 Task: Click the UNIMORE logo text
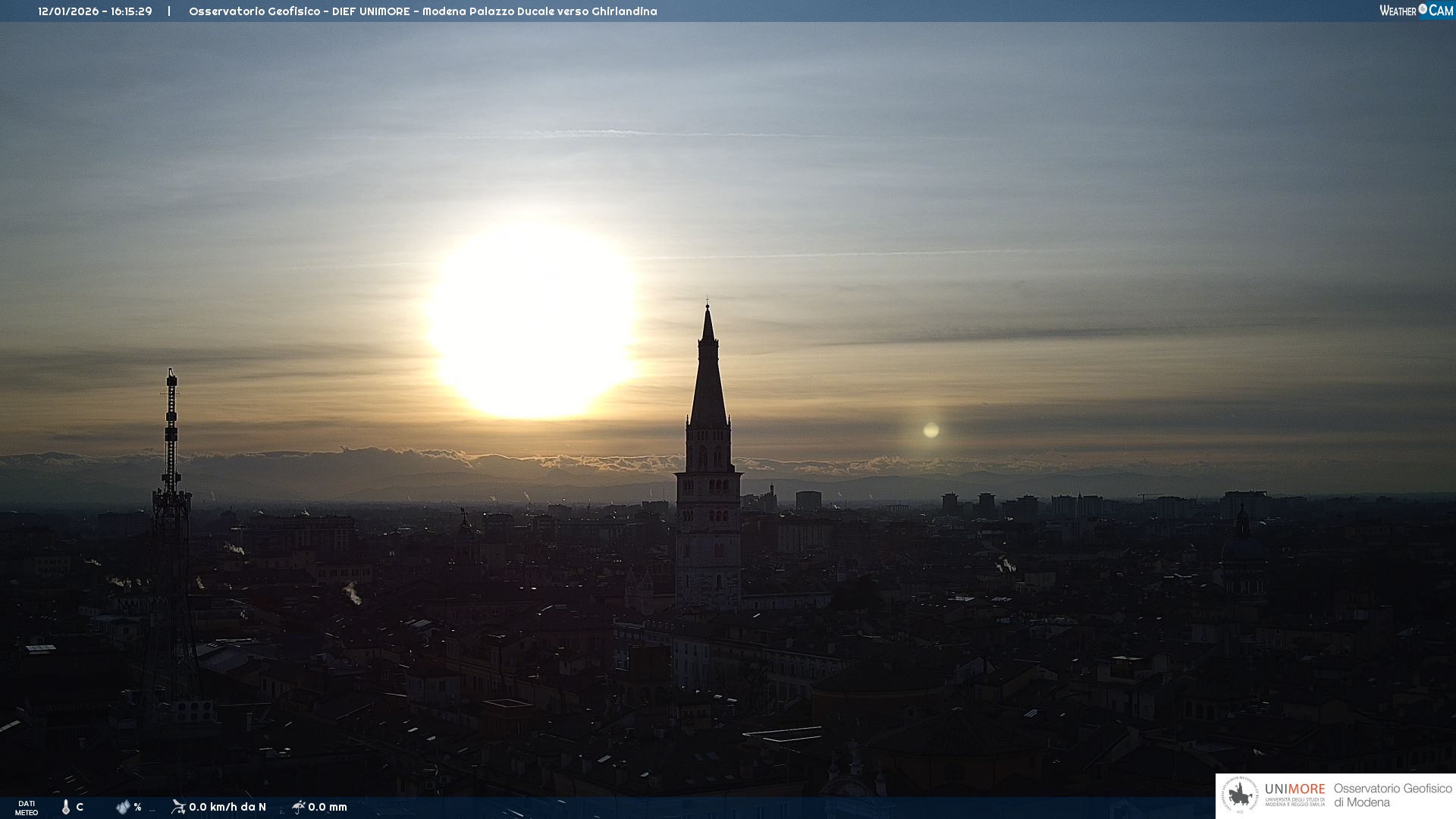coord(1294,789)
